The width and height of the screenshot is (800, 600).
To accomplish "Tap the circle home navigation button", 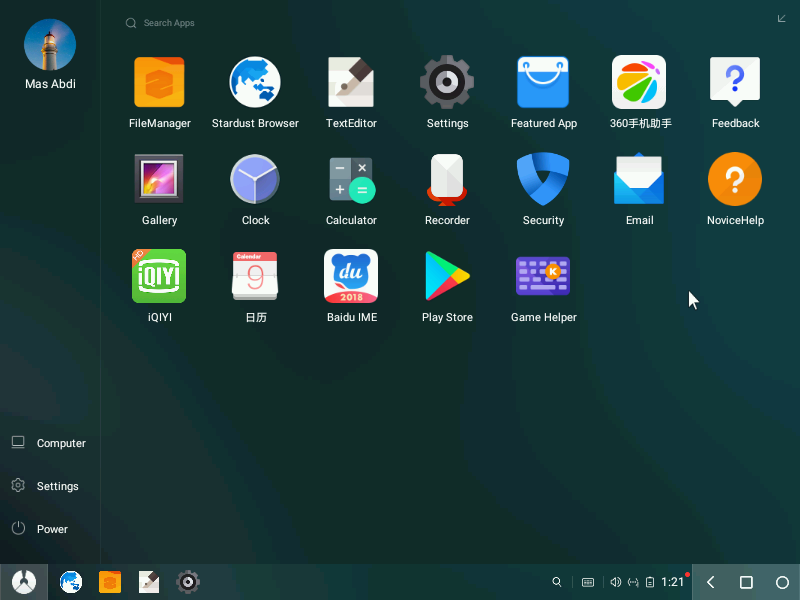I will click(782, 582).
